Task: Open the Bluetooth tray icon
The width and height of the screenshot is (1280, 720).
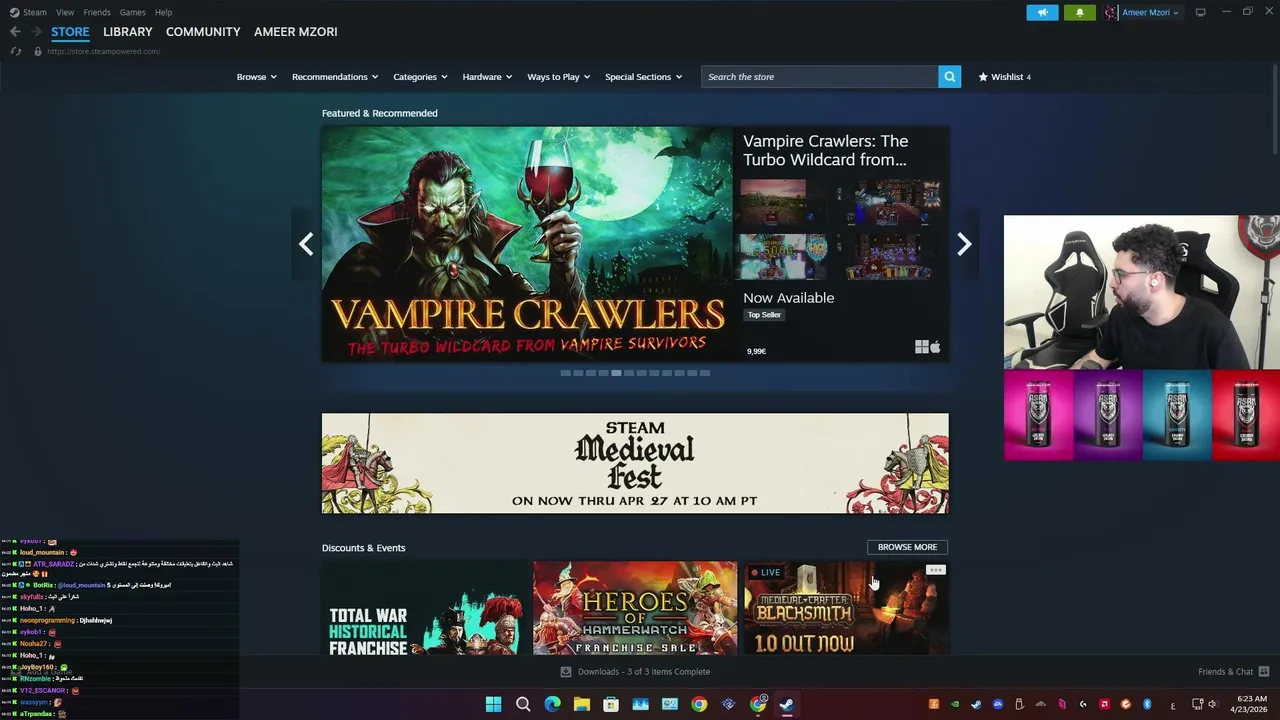Action: point(1147,704)
